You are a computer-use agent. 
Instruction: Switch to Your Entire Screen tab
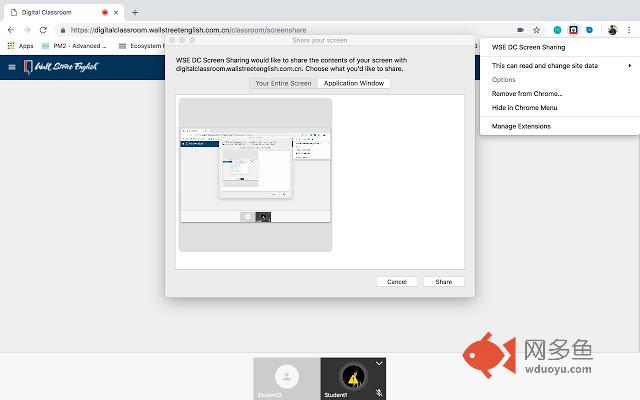[283, 83]
